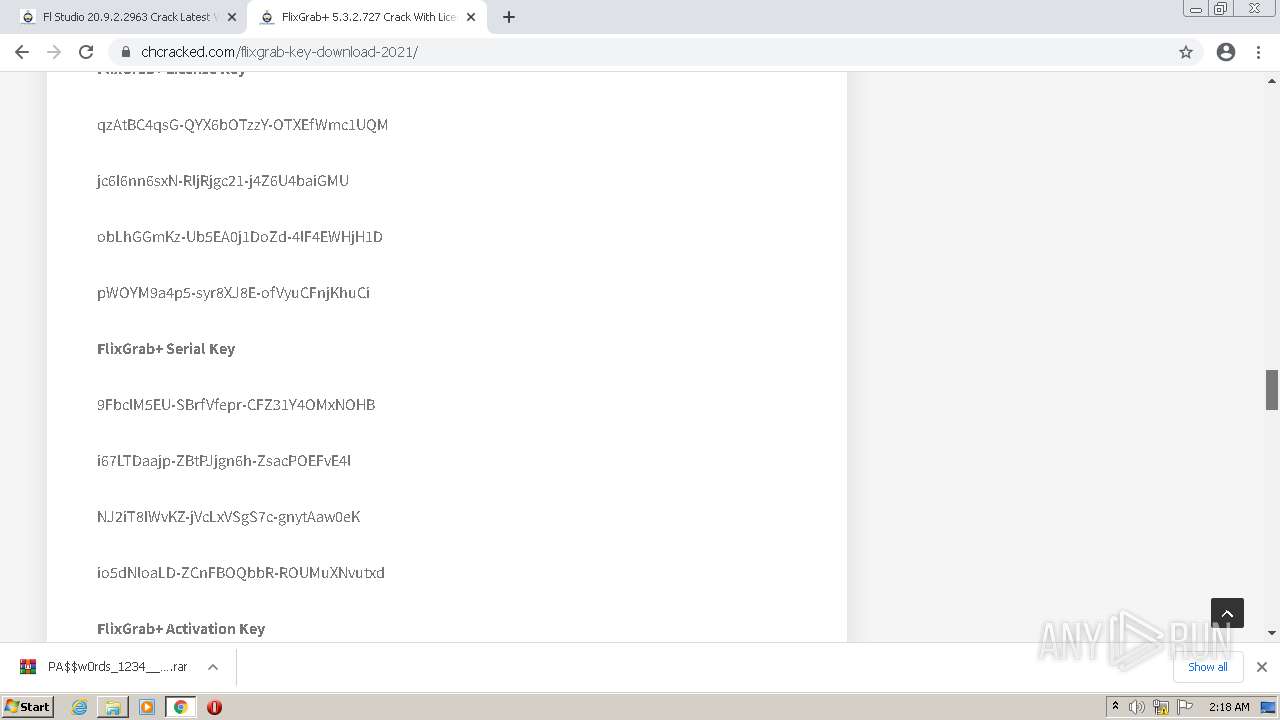Select serial key starting NJ2iT8lWvKZ

point(229,517)
